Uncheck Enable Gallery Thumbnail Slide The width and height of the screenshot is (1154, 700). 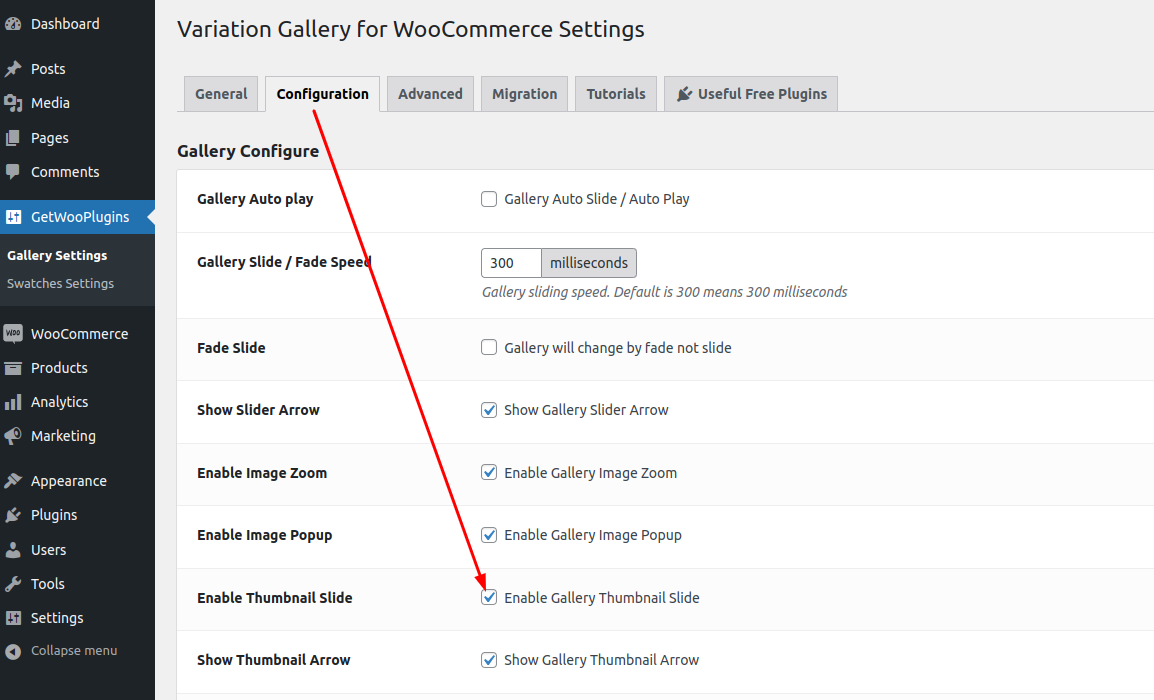coord(489,598)
